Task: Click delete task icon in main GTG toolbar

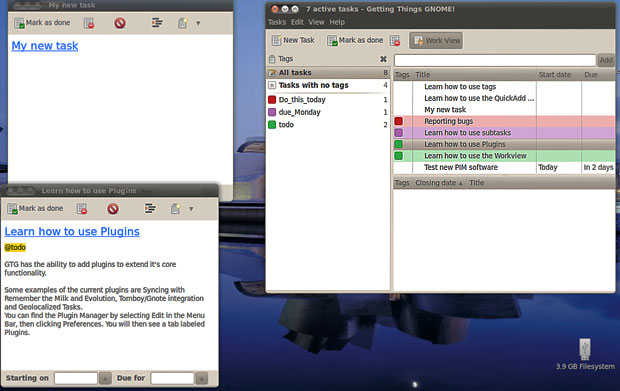Action: tap(395, 40)
